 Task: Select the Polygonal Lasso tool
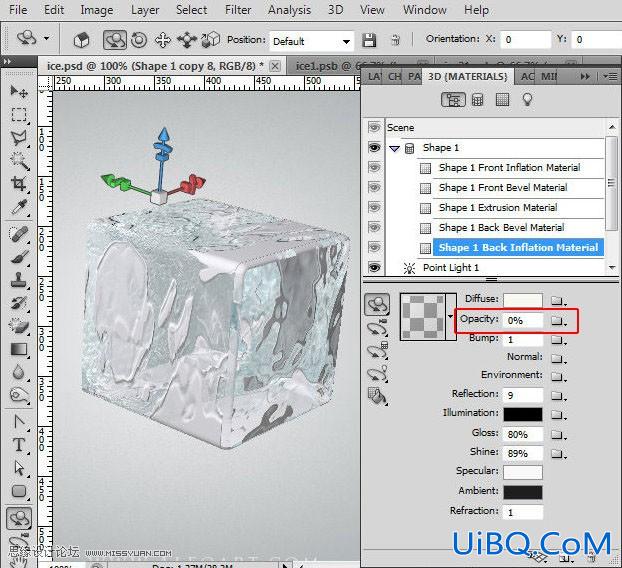pyautogui.click(x=19, y=138)
